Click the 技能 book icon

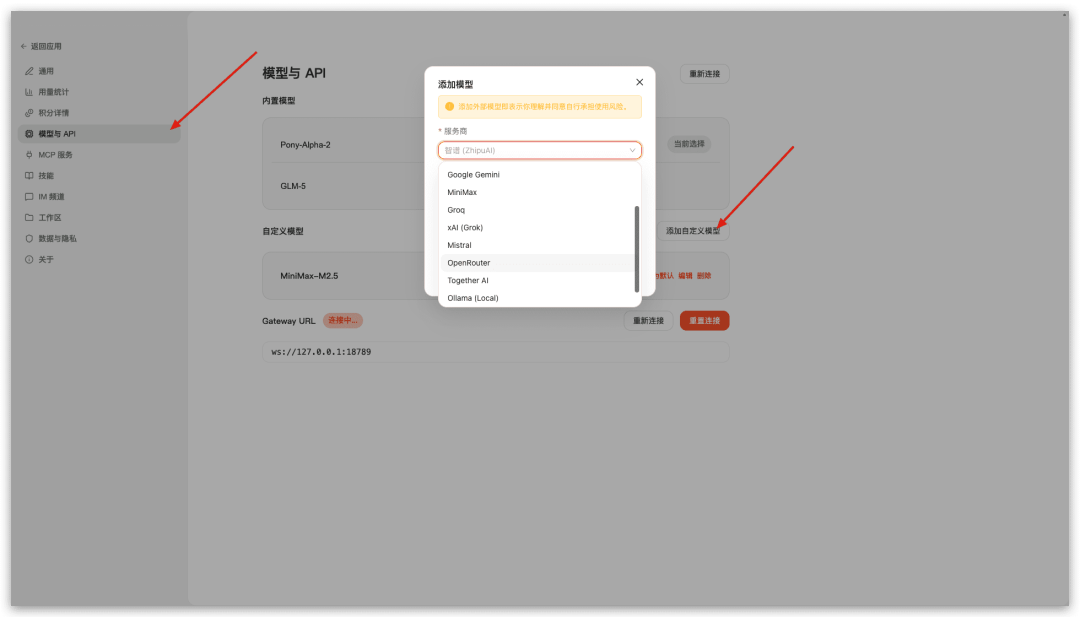[x=30, y=176]
